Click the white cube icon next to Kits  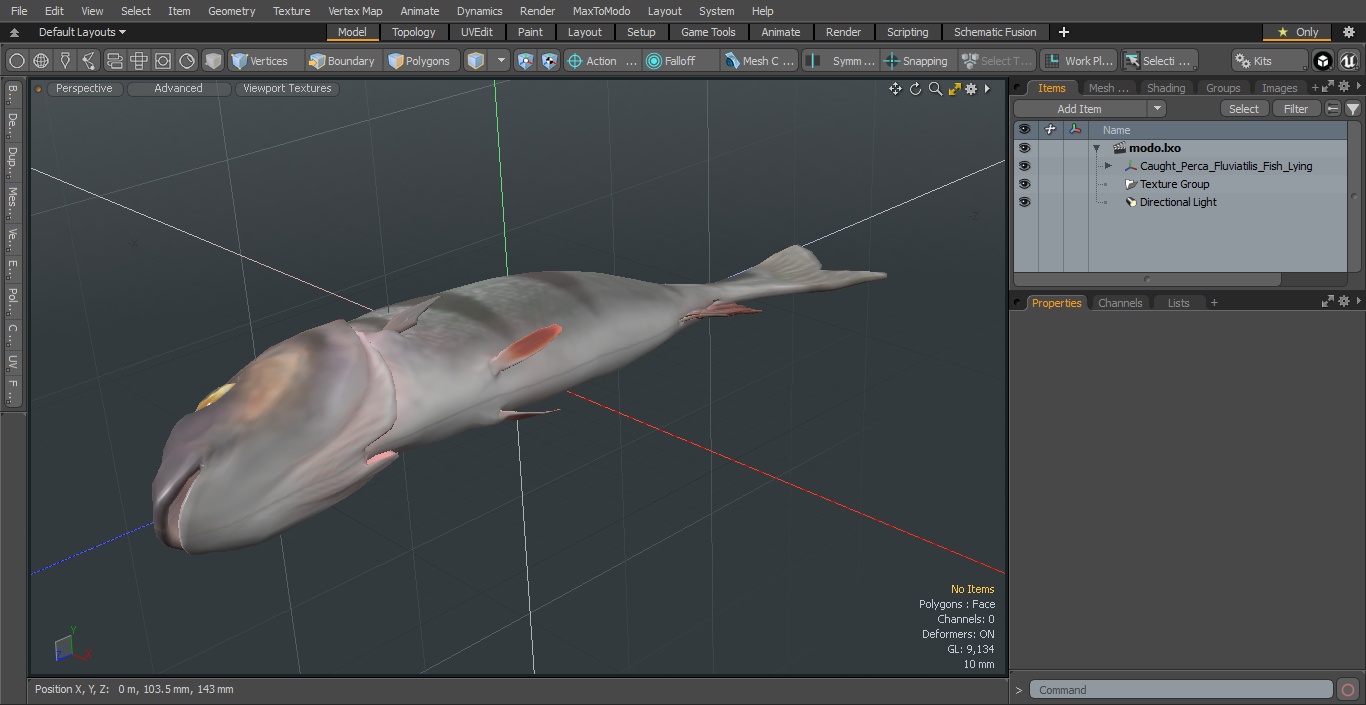coord(1322,61)
